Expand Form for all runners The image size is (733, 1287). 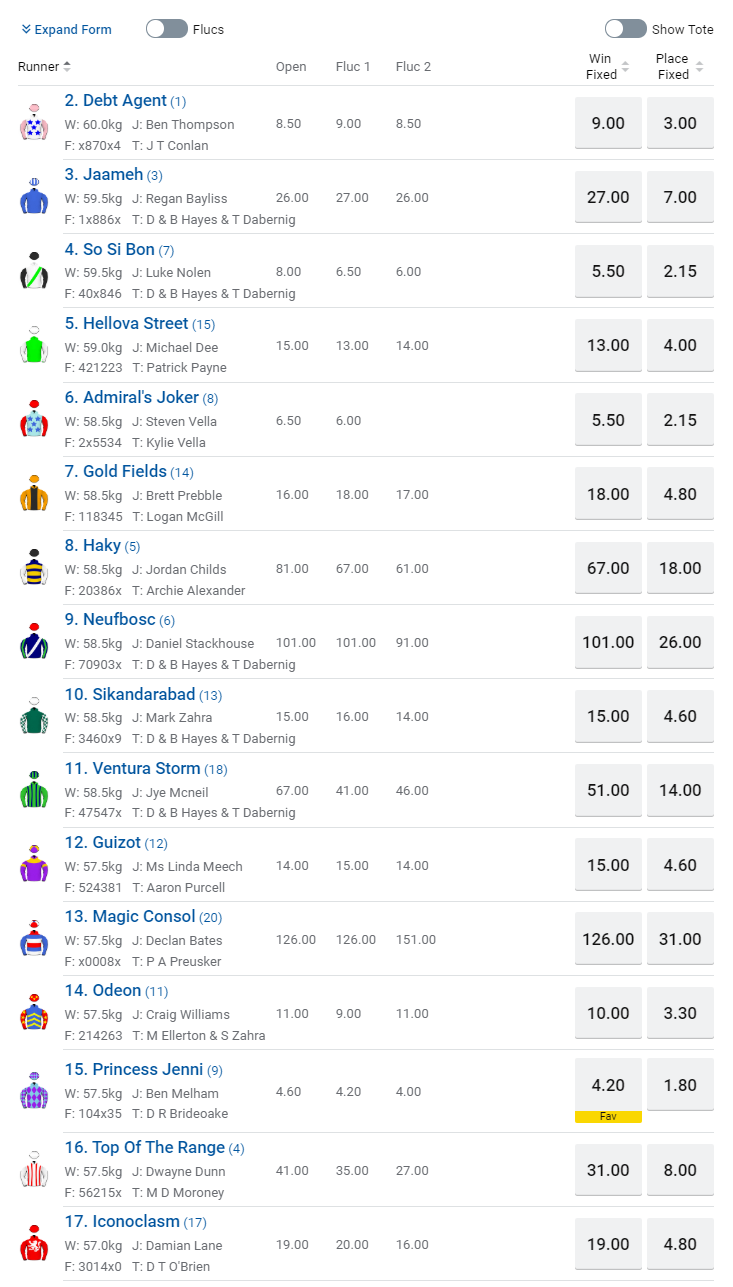pyautogui.click(x=66, y=30)
